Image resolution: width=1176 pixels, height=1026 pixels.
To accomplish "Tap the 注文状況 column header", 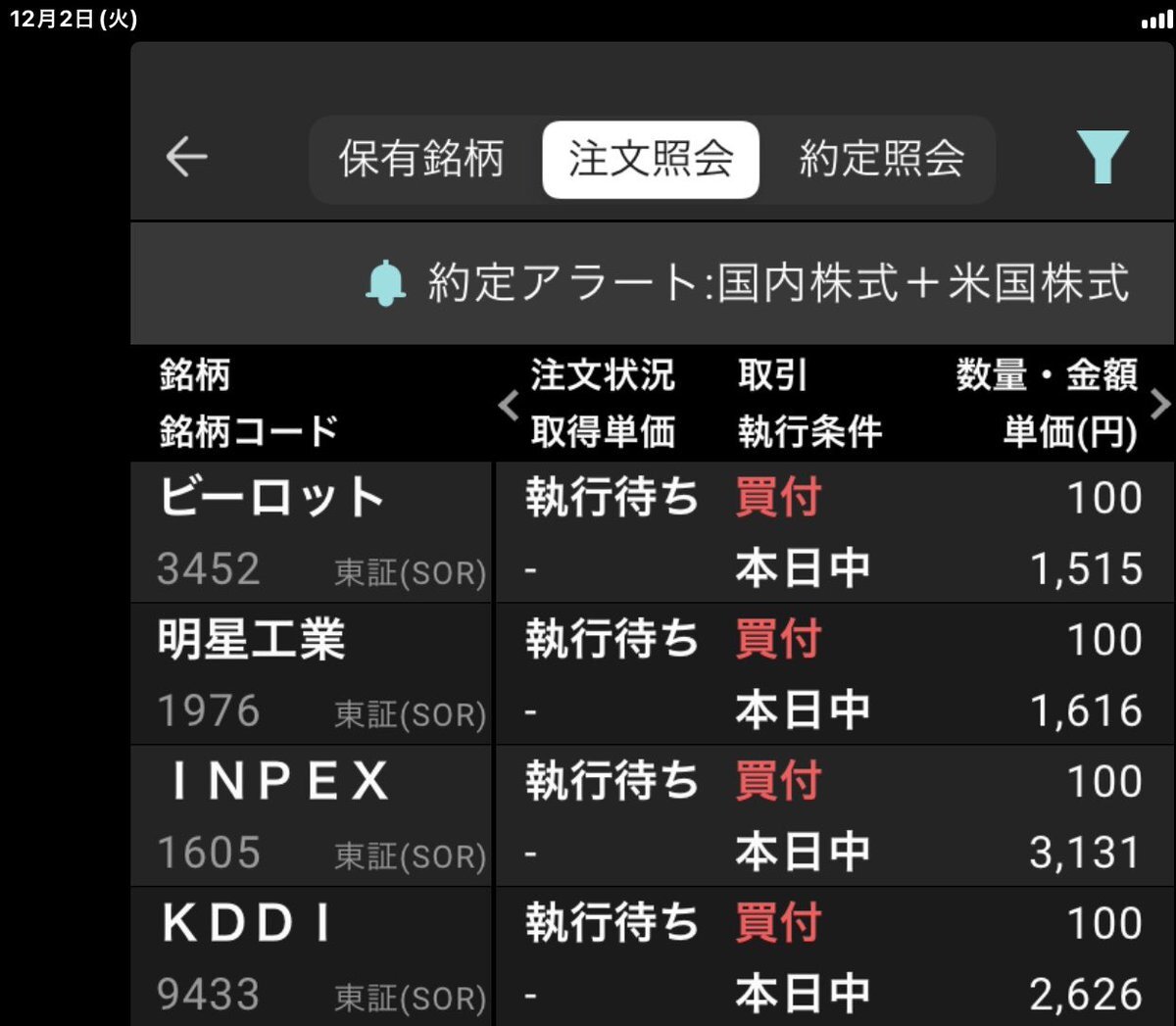I will pyautogui.click(x=603, y=375).
